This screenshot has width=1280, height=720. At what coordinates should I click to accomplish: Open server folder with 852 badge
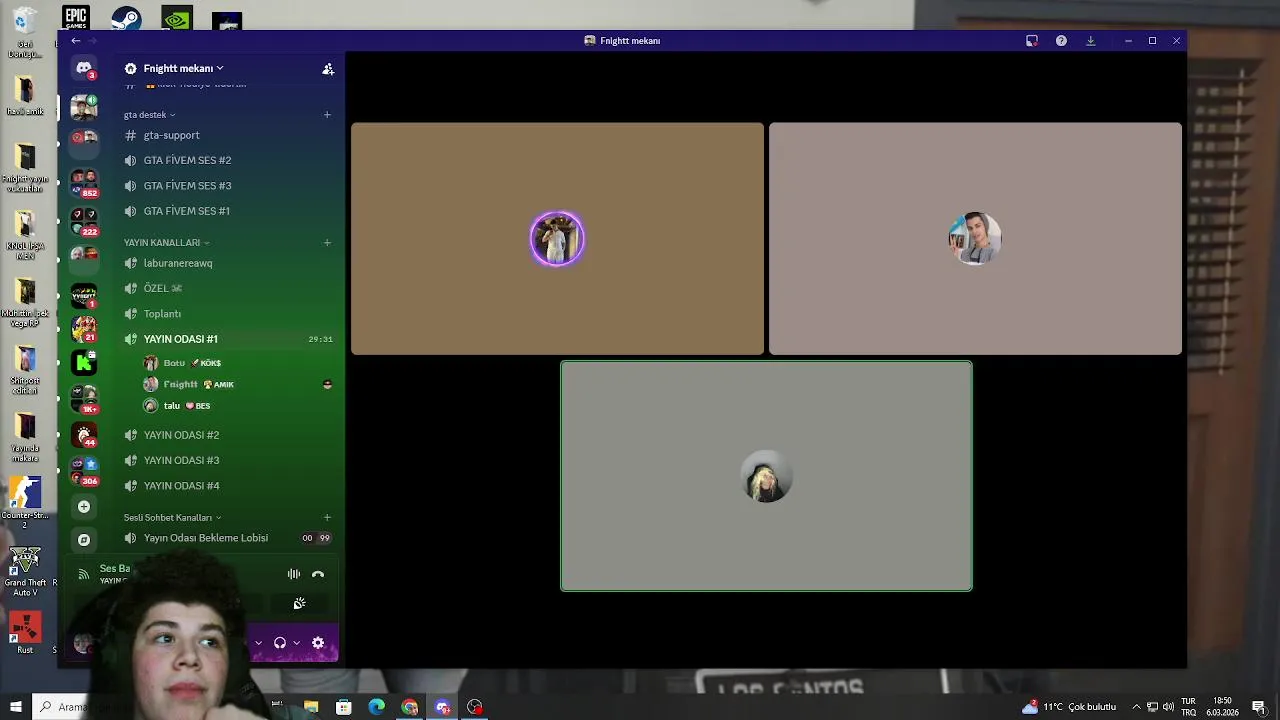click(x=84, y=183)
